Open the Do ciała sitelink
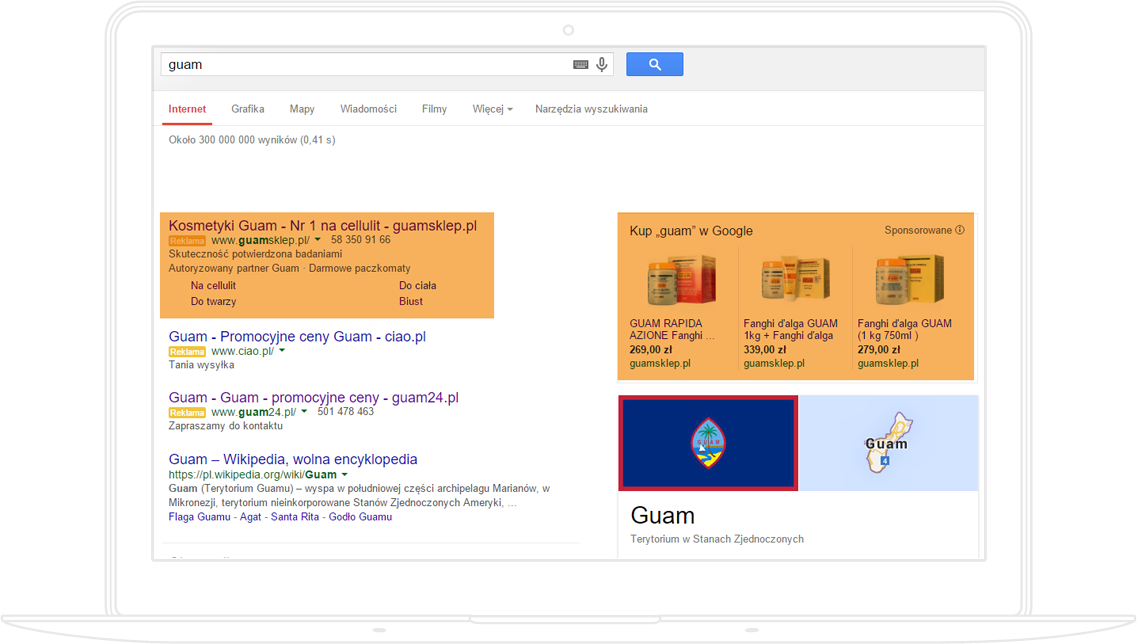Image resolution: width=1137 pixels, height=644 pixels. tap(418, 286)
